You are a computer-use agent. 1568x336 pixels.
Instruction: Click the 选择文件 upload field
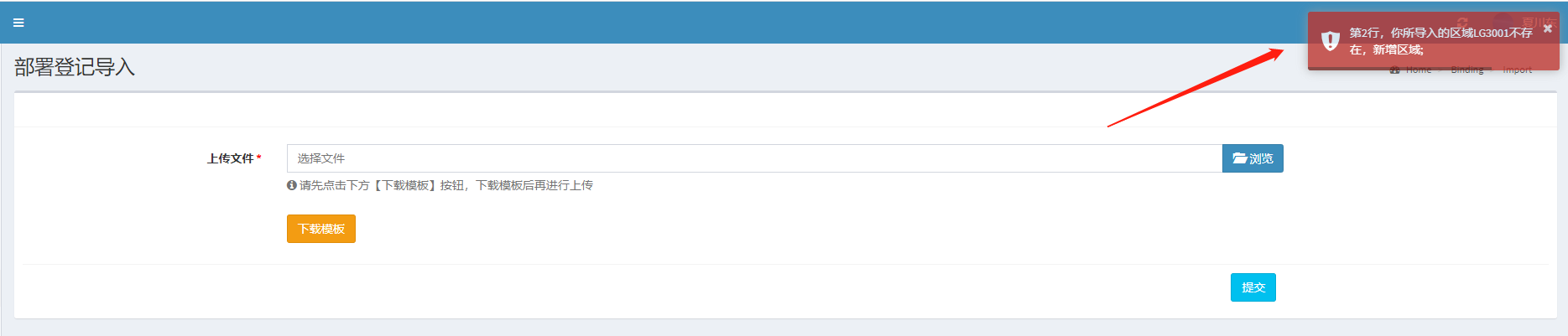pyautogui.click(x=754, y=158)
